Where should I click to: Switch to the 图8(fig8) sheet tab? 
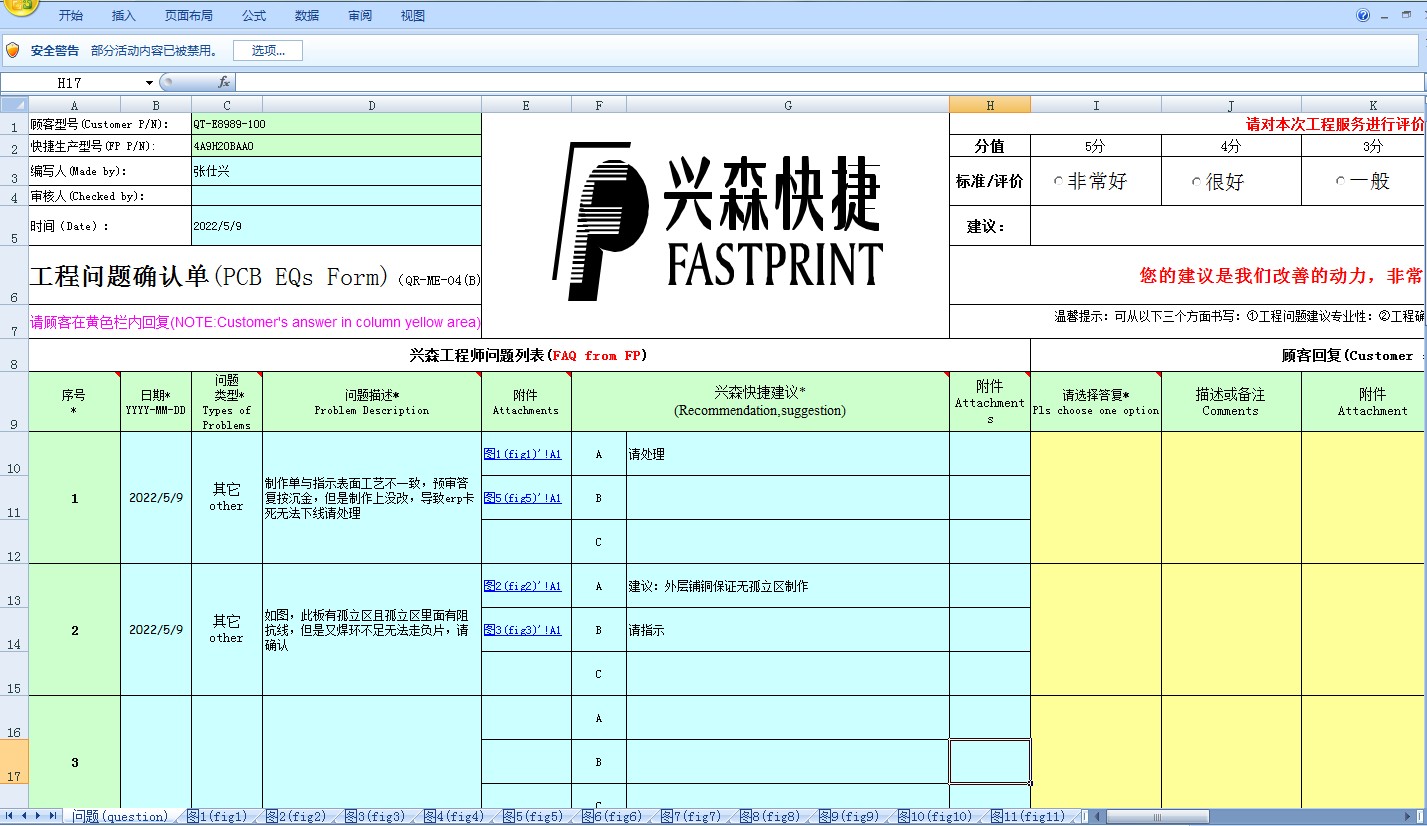(x=770, y=817)
